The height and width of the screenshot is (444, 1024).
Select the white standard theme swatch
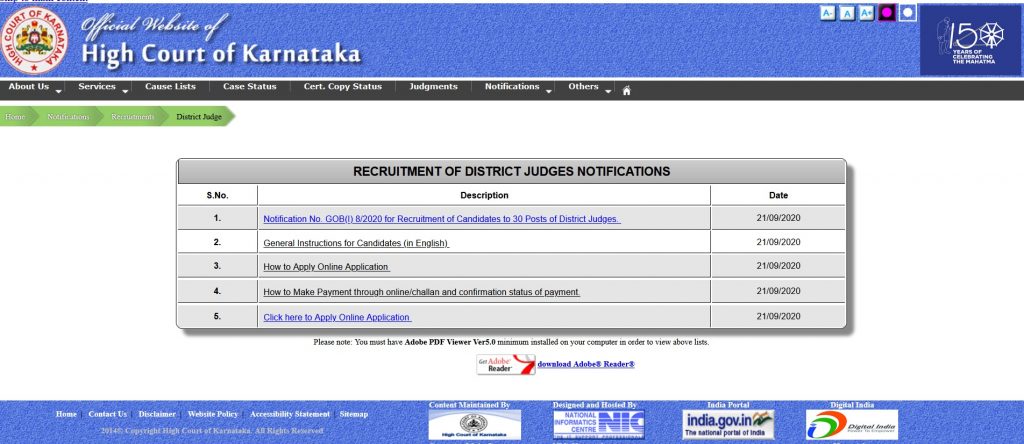(908, 12)
